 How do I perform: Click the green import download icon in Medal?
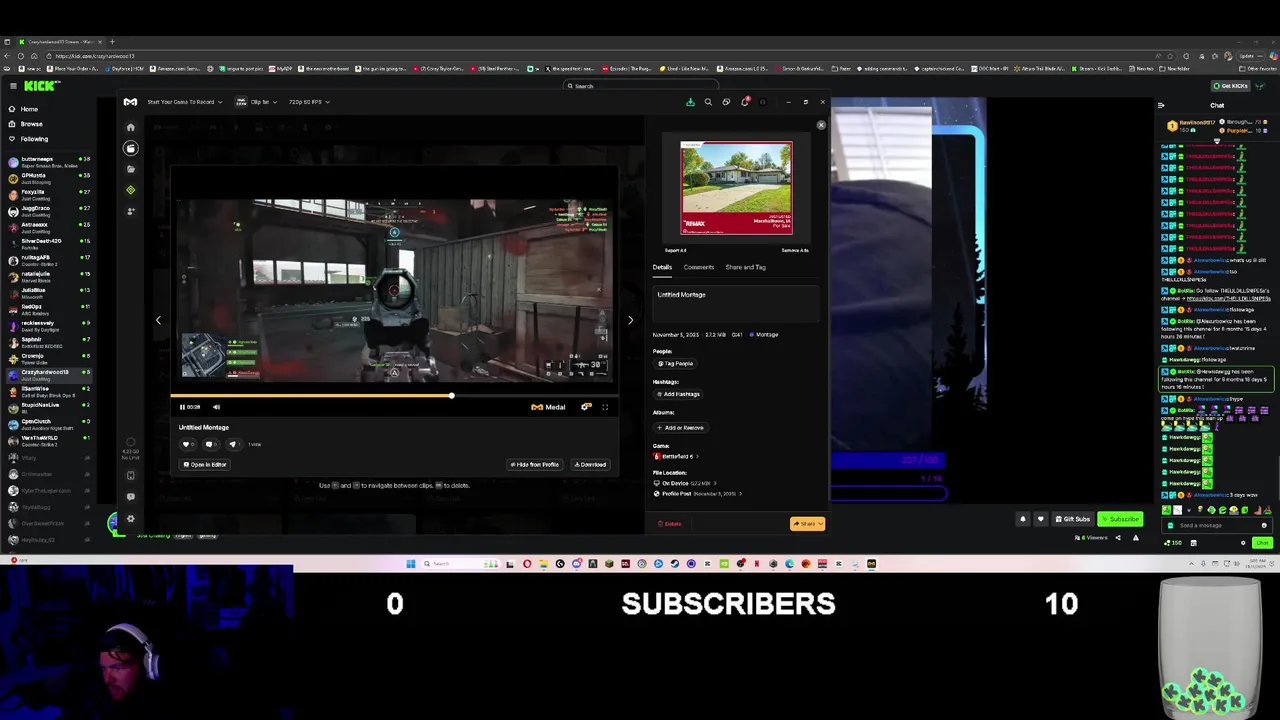[x=690, y=102]
